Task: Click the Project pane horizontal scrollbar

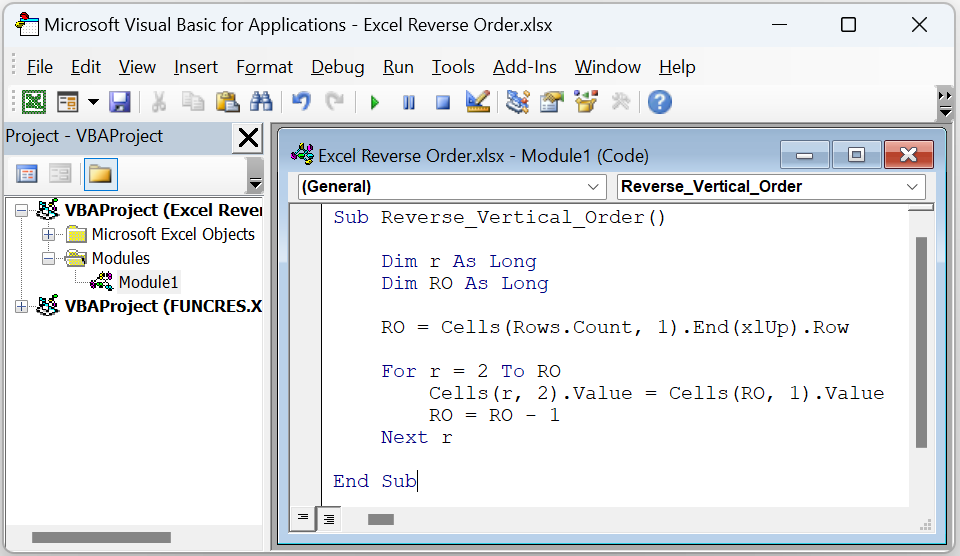Action: point(102,537)
